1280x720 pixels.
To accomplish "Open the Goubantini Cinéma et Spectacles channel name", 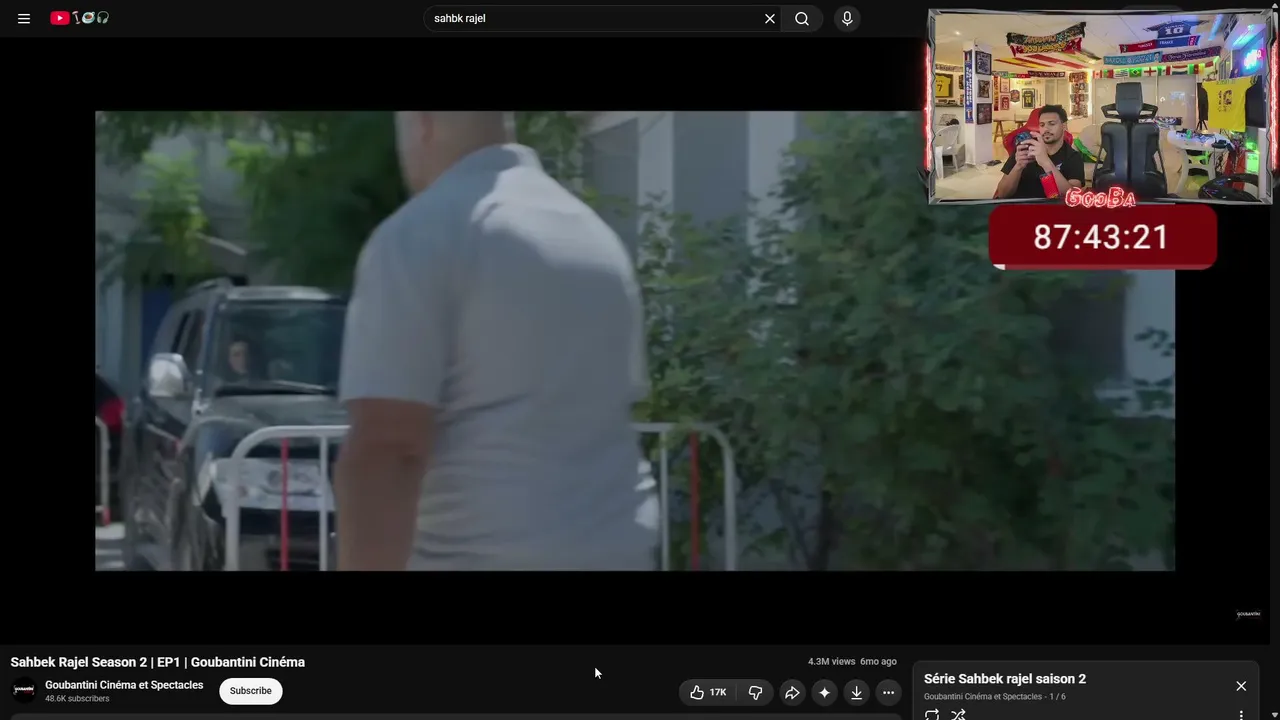I will pos(124,685).
